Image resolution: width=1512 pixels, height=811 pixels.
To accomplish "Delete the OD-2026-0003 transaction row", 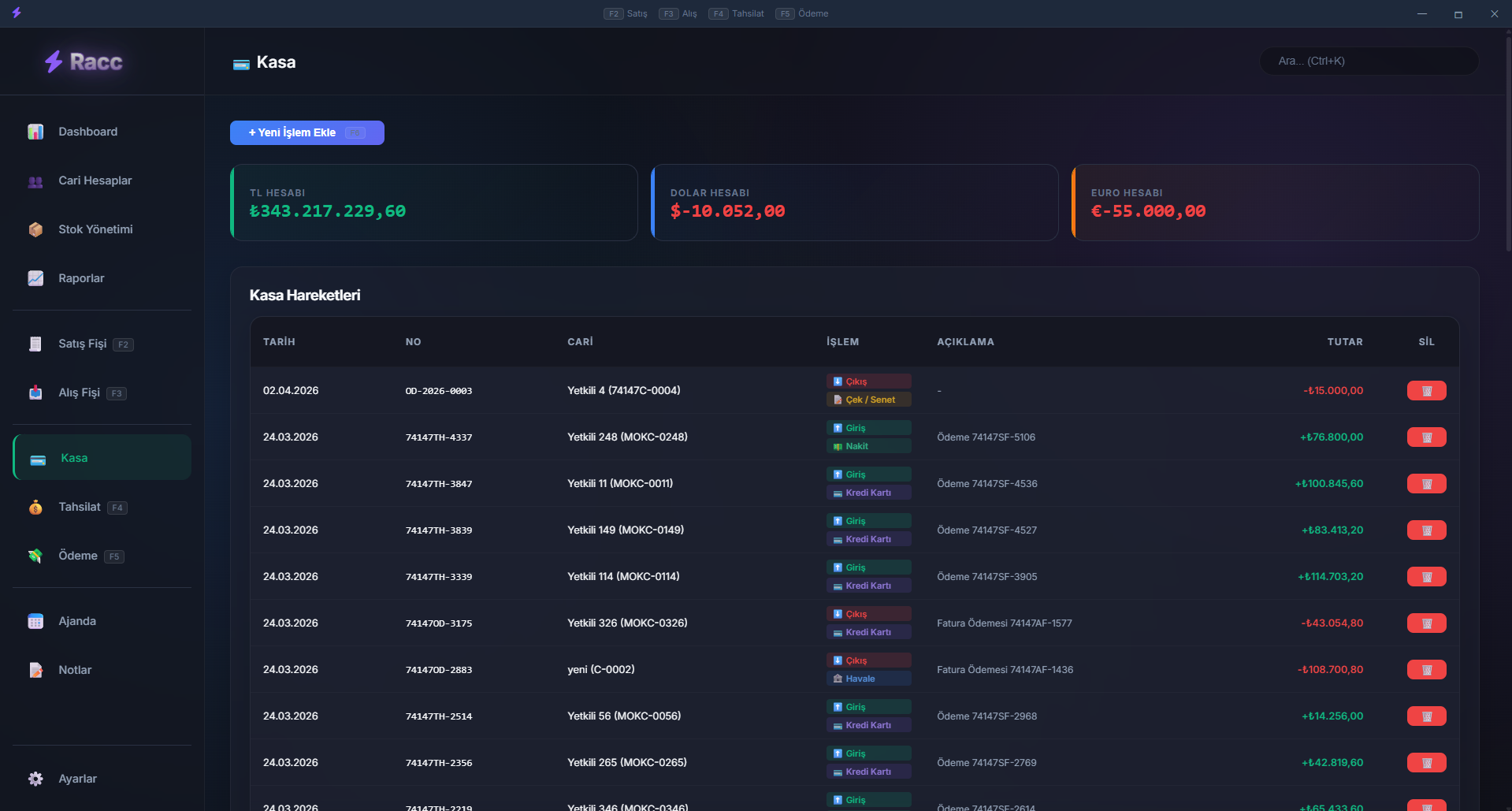I will click(x=1426, y=391).
